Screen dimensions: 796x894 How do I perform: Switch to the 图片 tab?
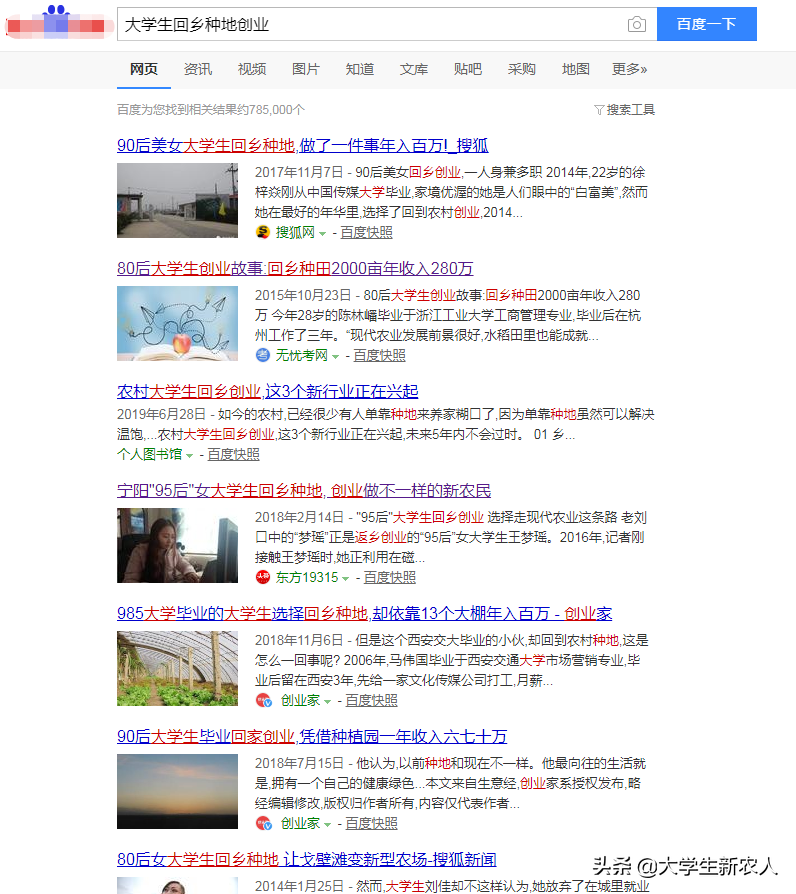(x=306, y=69)
